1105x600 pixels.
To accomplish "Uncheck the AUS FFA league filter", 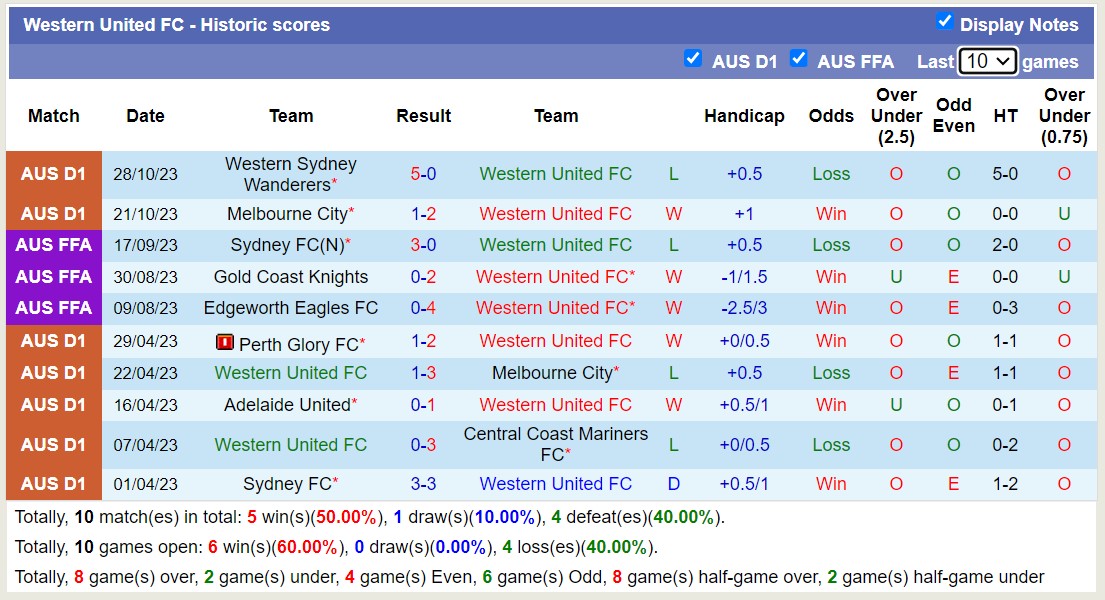I will (x=798, y=58).
